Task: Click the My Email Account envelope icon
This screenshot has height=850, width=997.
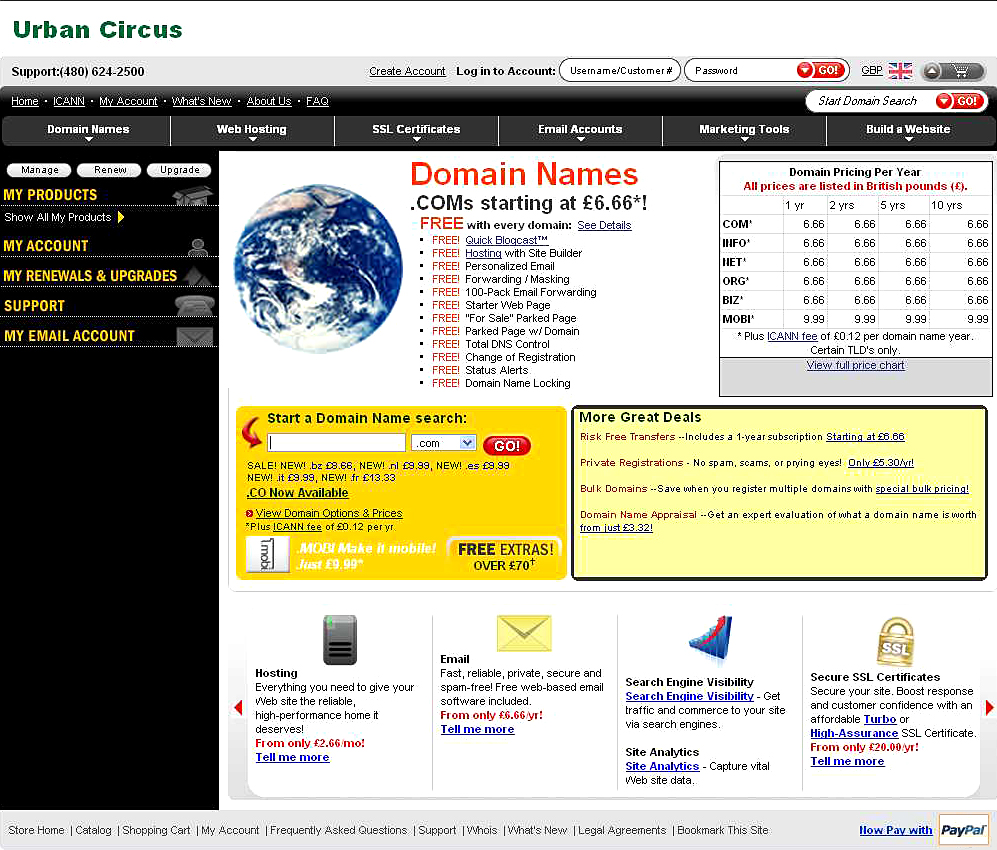Action: [195, 336]
